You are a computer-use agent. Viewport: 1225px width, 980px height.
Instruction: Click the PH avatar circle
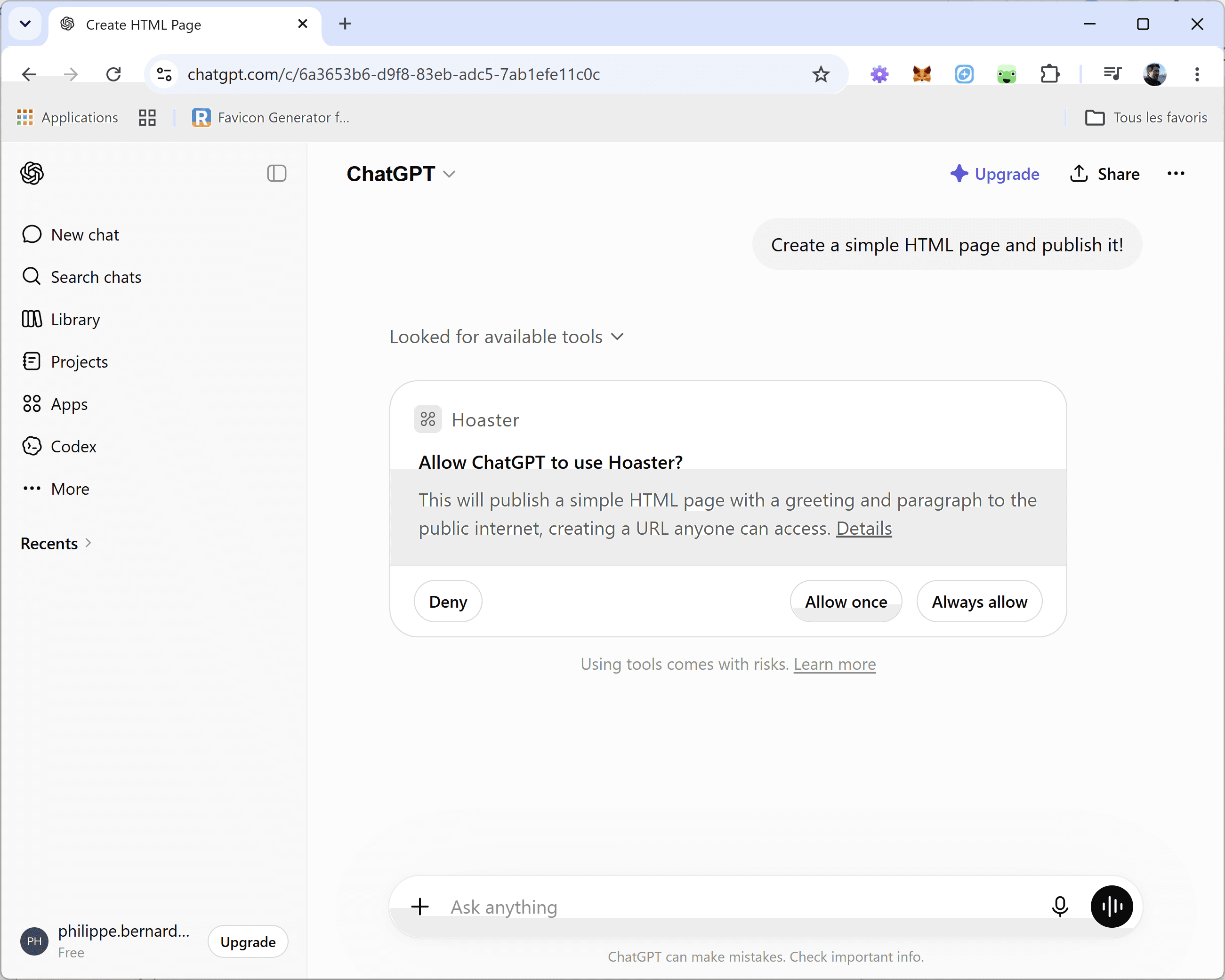click(34, 941)
